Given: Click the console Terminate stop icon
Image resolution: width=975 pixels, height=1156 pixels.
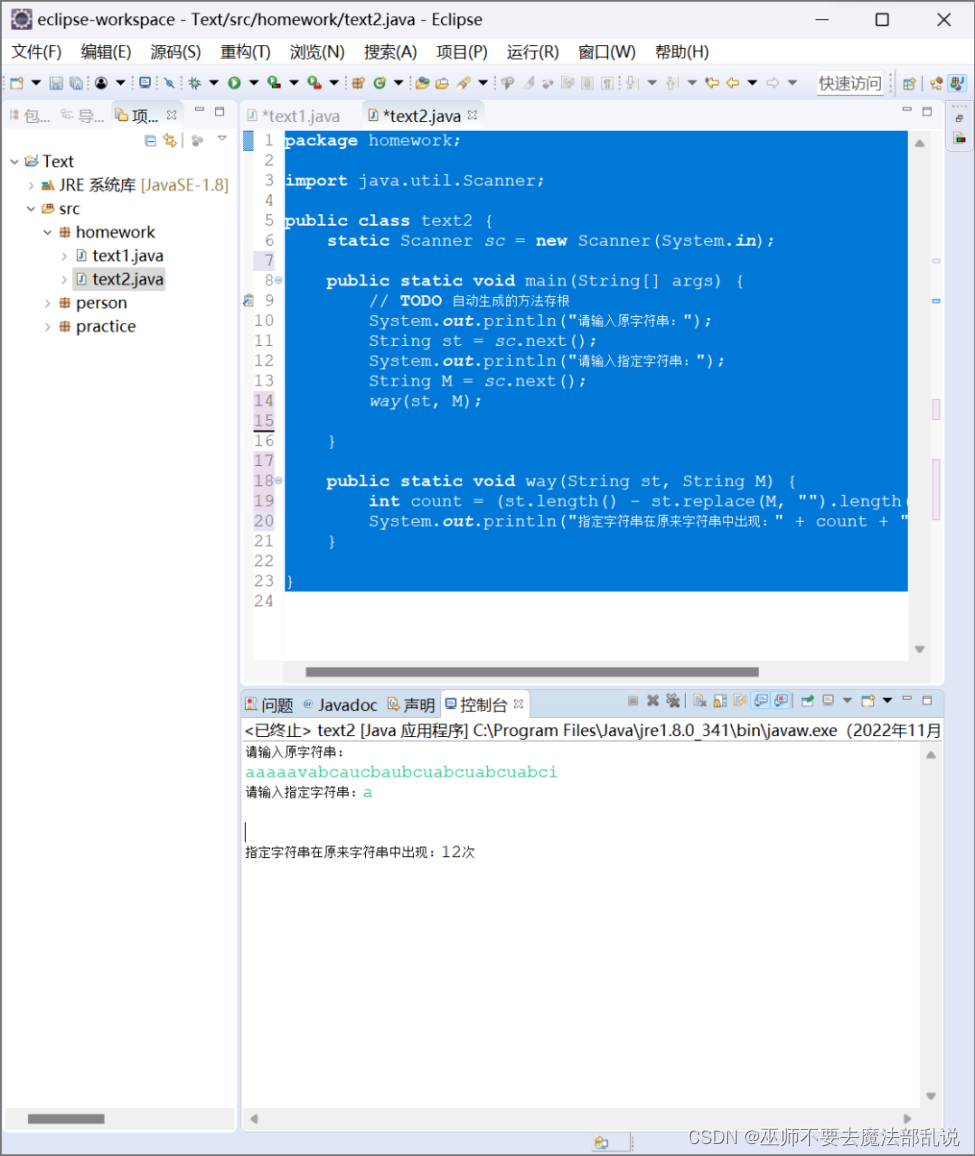Looking at the screenshot, I should pyautogui.click(x=633, y=700).
